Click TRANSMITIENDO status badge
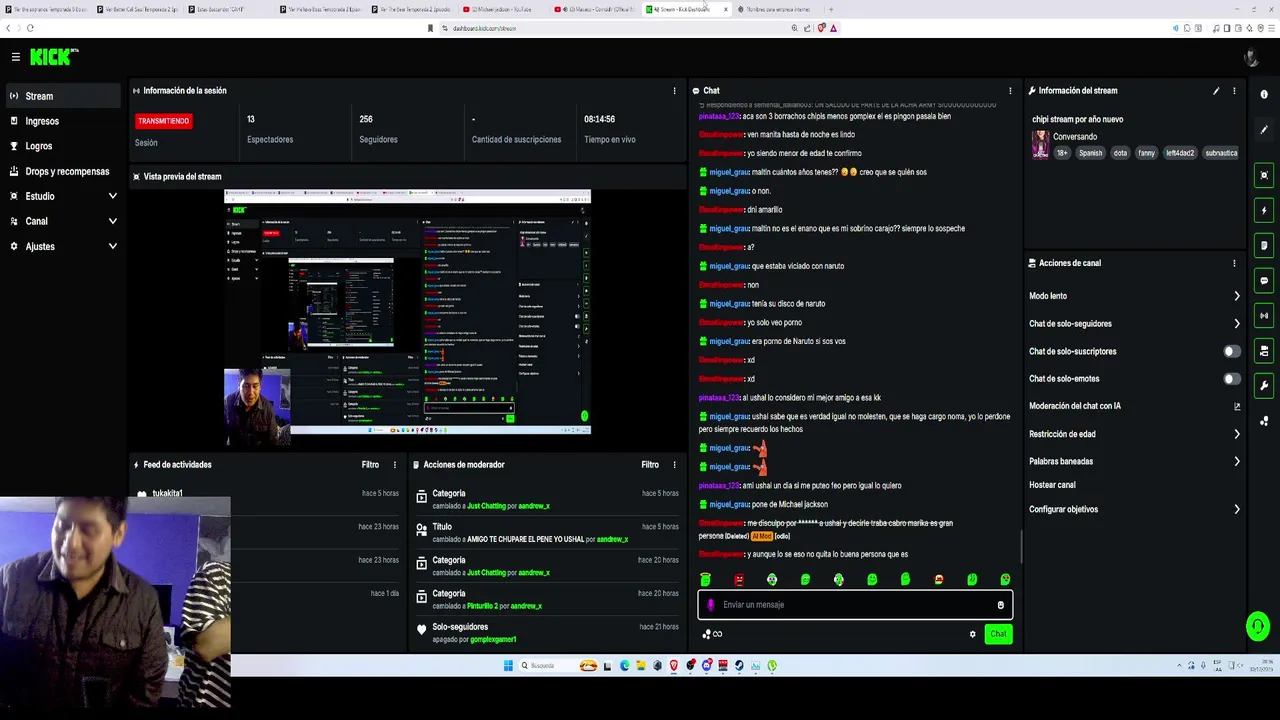The width and height of the screenshot is (1280, 720). coord(163,121)
